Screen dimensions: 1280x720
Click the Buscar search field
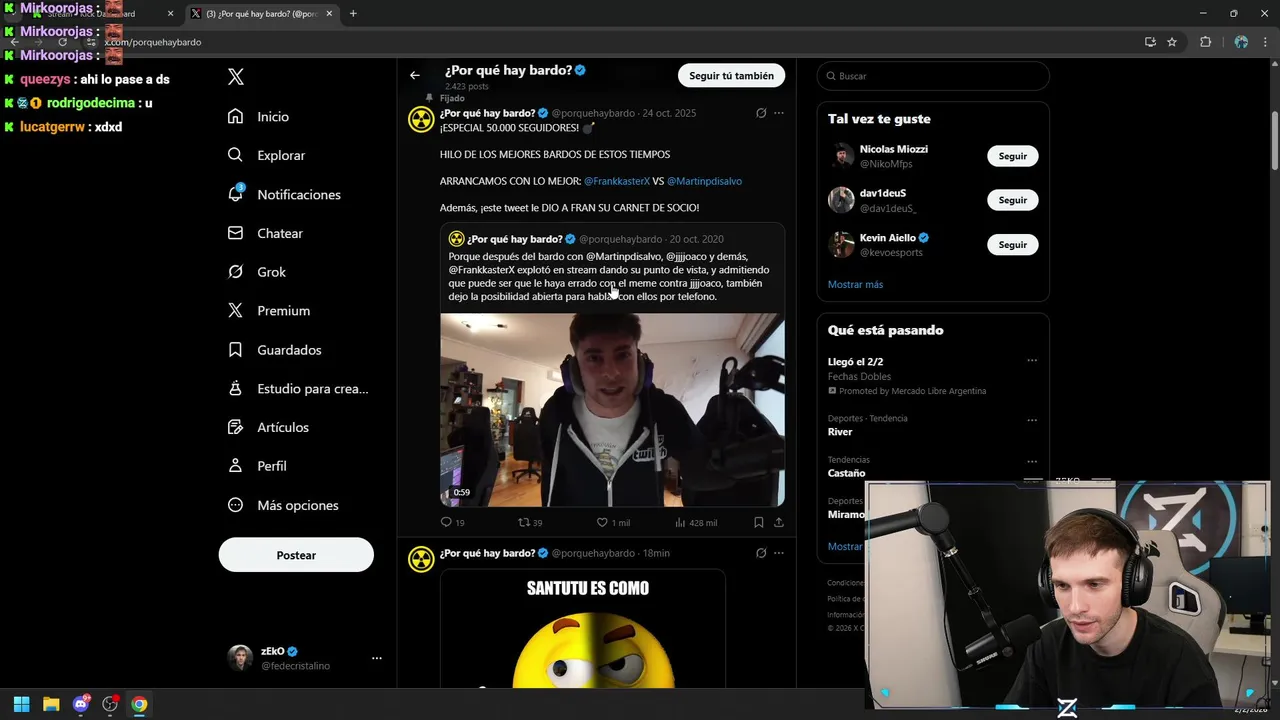pos(933,76)
